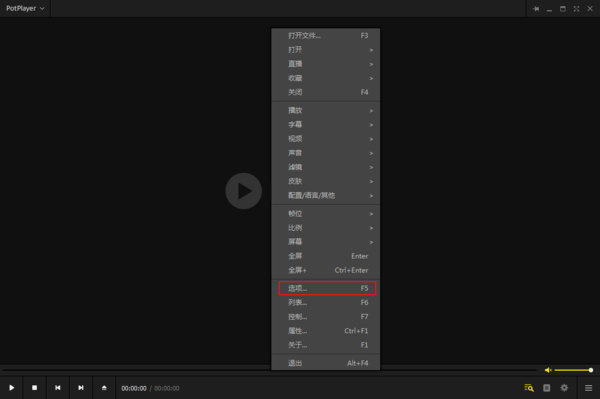The height and width of the screenshot is (399, 600).
Task: Mute audio using the yellow speaker icon
Action: [548, 370]
